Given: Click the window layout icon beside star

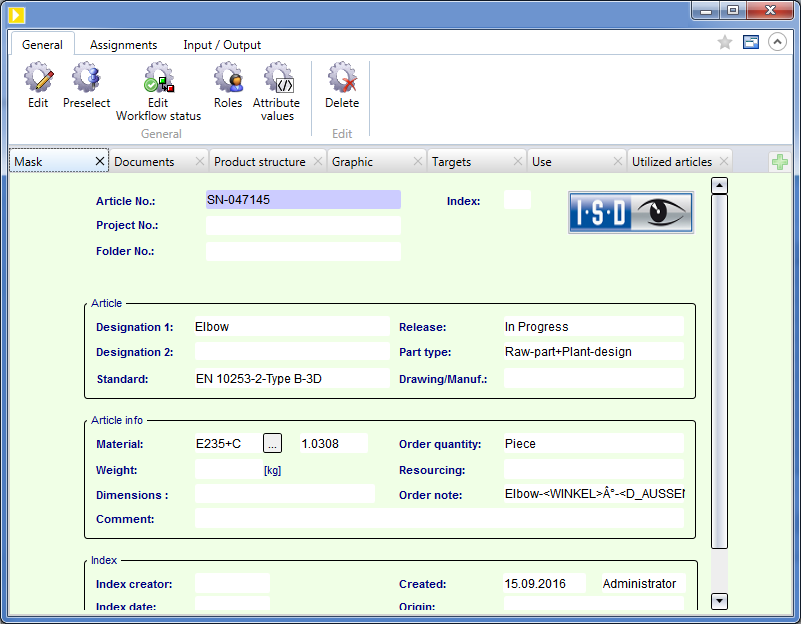Looking at the screenshot, I should click(x=751, y=43).
